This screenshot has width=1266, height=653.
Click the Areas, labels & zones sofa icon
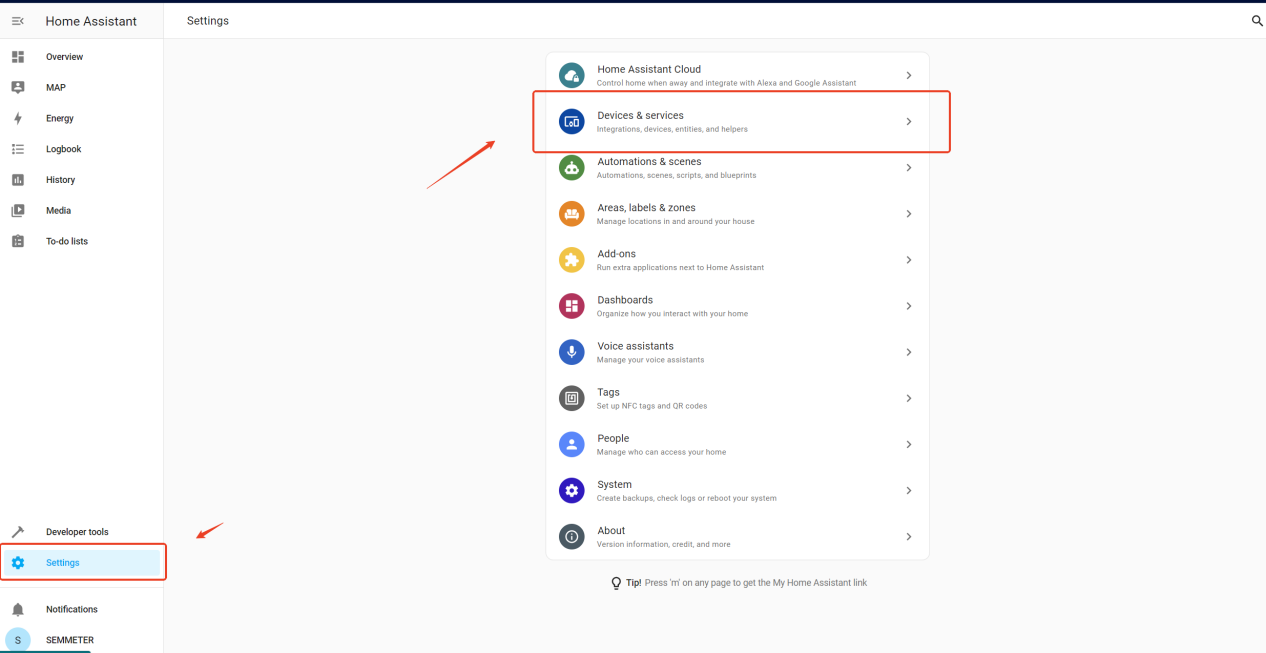tap(571, 214)
